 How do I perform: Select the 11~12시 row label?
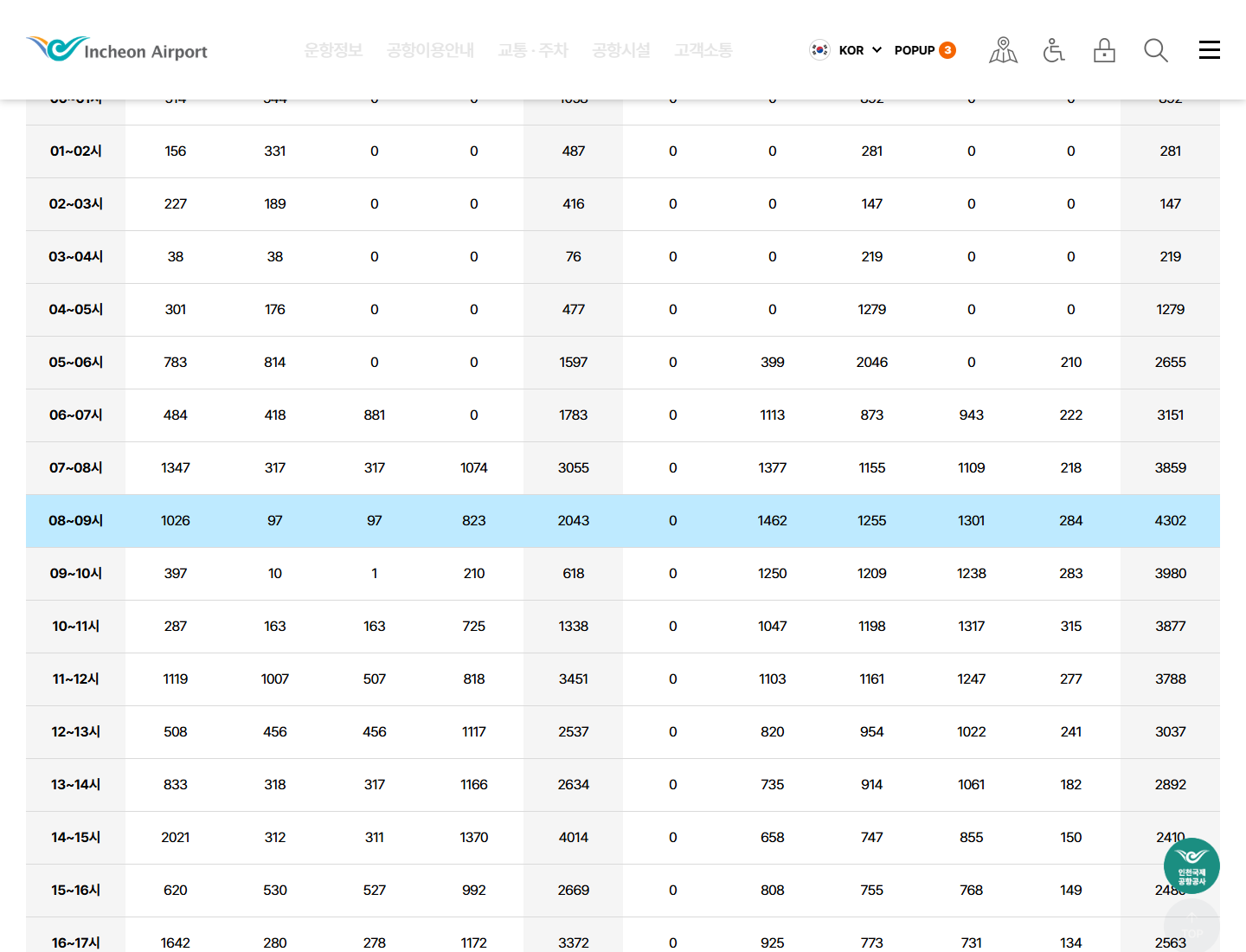click(x=76, y=679)
